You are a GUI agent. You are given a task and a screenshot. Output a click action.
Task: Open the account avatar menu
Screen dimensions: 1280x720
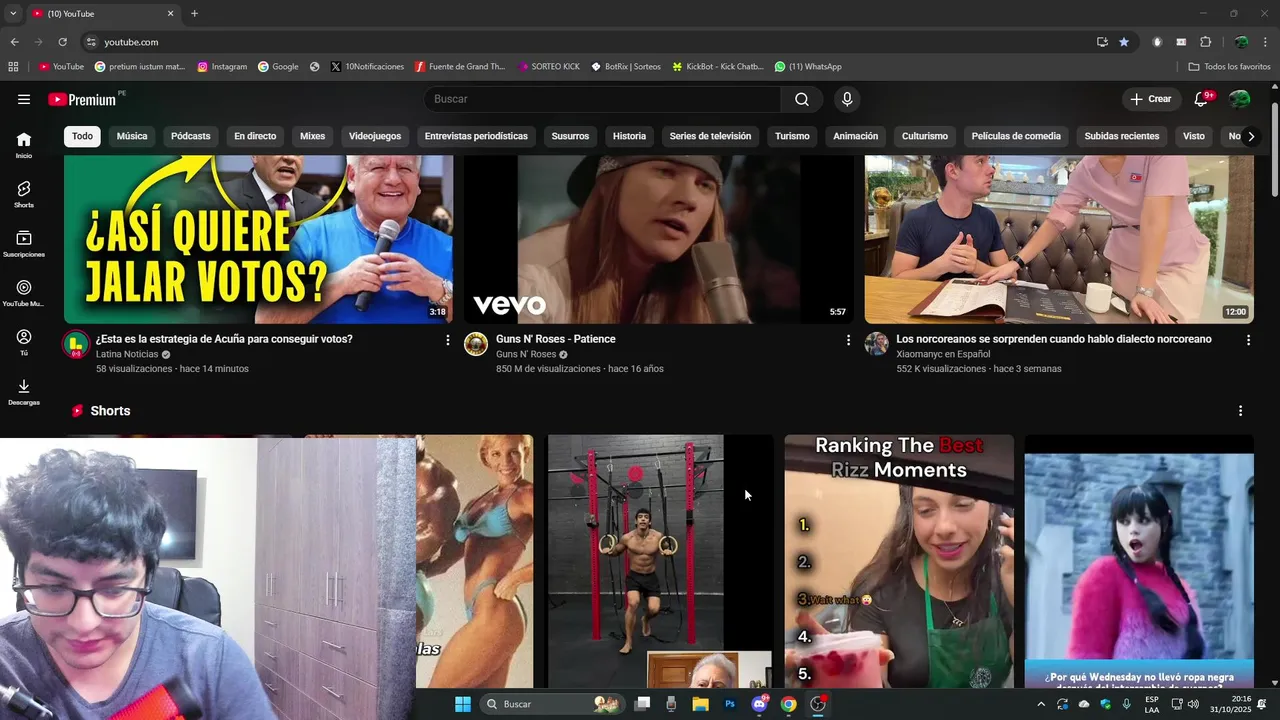point(1239,99)
